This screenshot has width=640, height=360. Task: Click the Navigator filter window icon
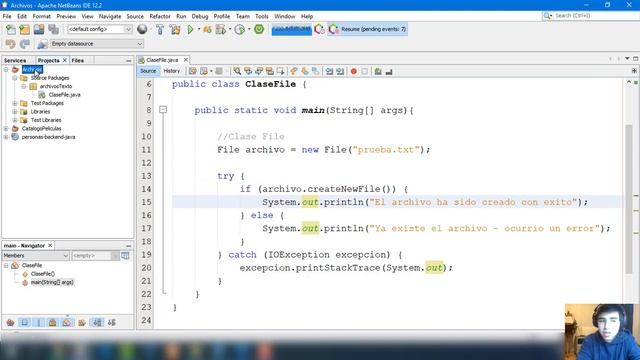[x=125, y=256]
